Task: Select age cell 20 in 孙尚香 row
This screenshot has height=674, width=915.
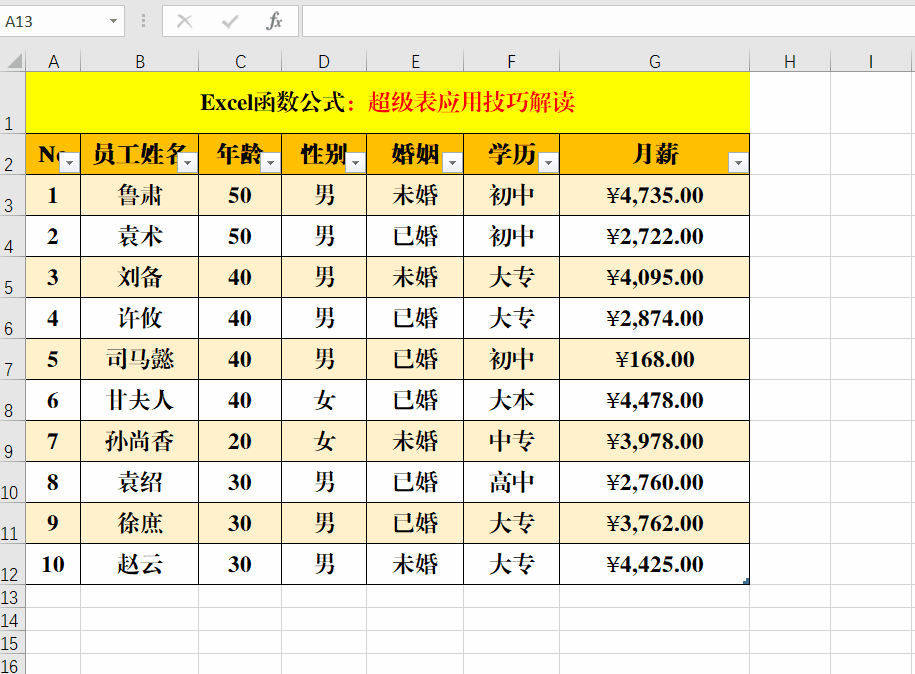Action: [240, 441]
